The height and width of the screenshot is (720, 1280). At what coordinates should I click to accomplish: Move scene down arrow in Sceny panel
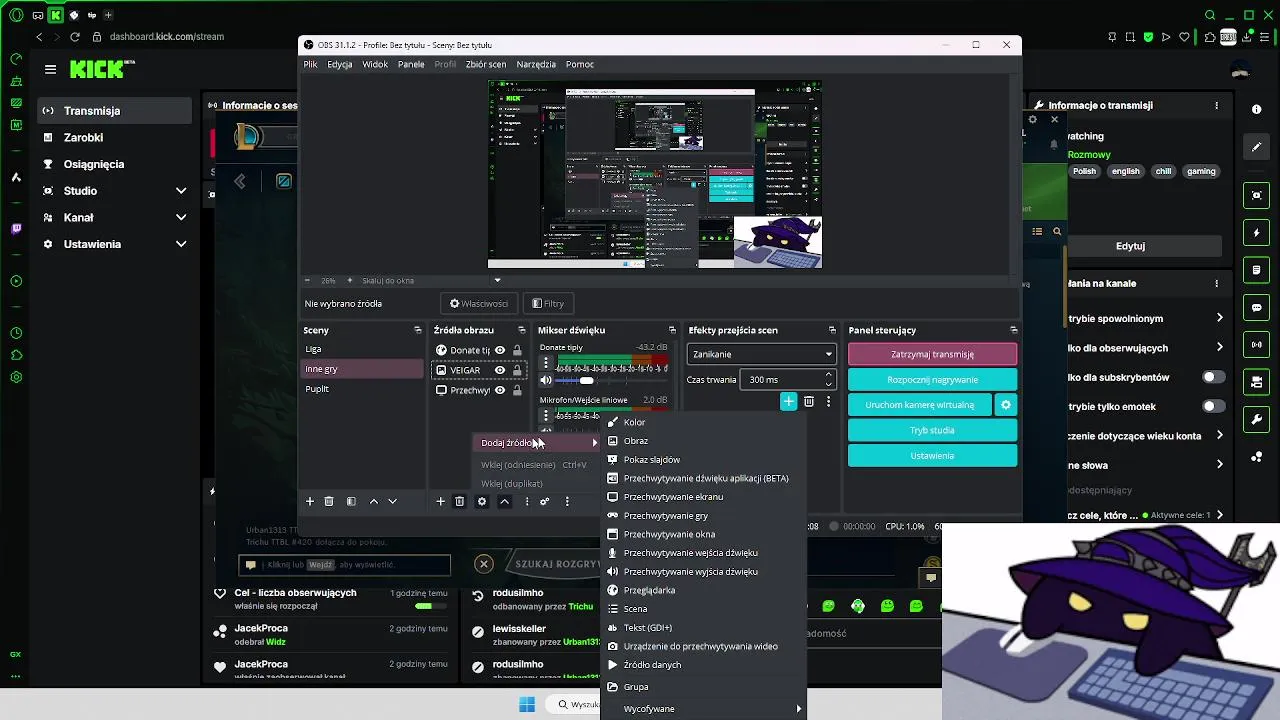point(392,501)
